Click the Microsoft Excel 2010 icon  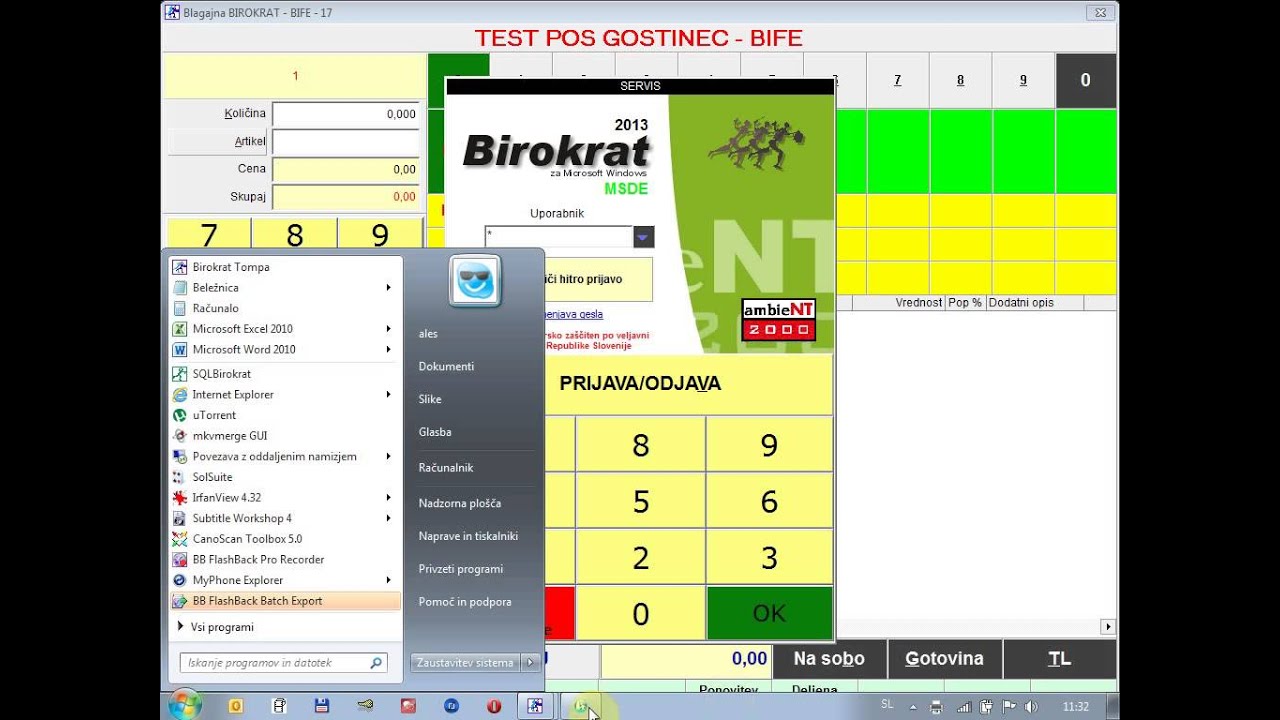(180, 329)
